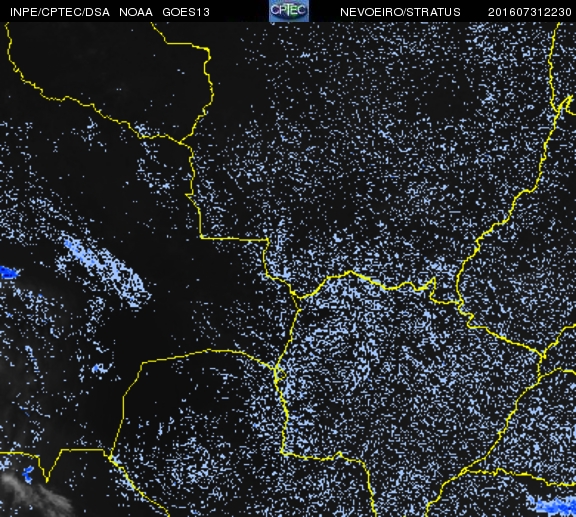
Task: Click the 201607312230 timestamp
Action: pyautogui.click(x=530, y=12)
